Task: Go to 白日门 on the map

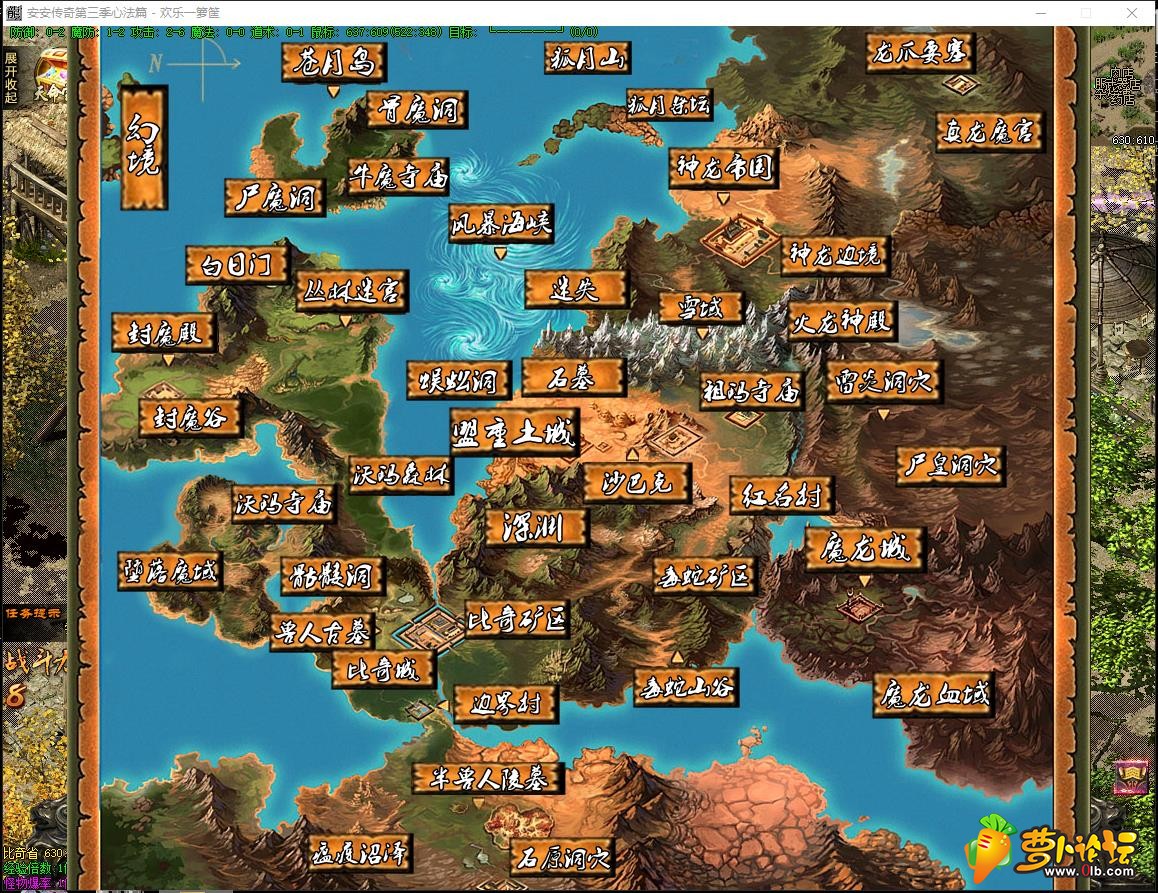Action: [x=237, y=264]
